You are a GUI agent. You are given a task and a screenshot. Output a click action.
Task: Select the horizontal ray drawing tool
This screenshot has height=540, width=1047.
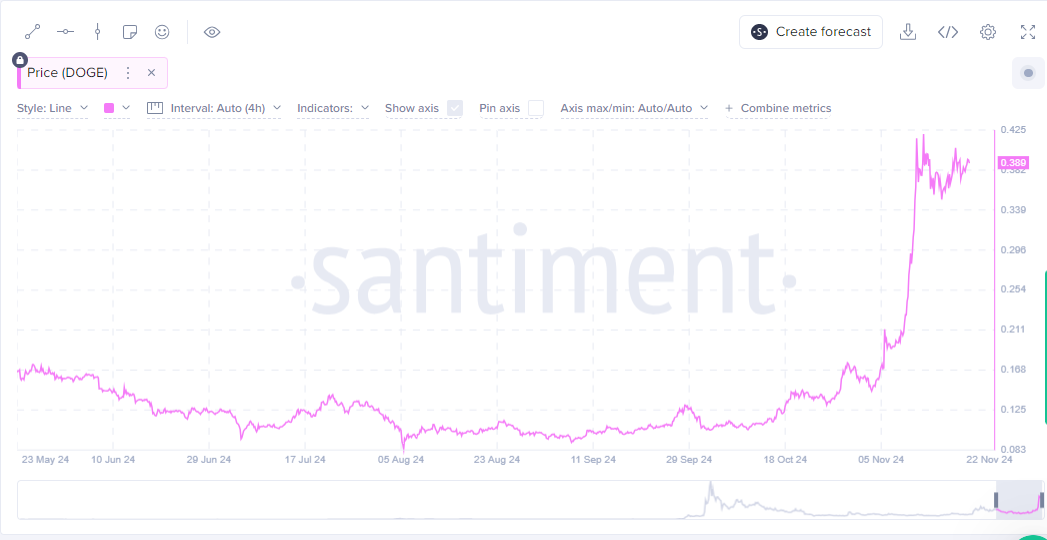point(65,31)
